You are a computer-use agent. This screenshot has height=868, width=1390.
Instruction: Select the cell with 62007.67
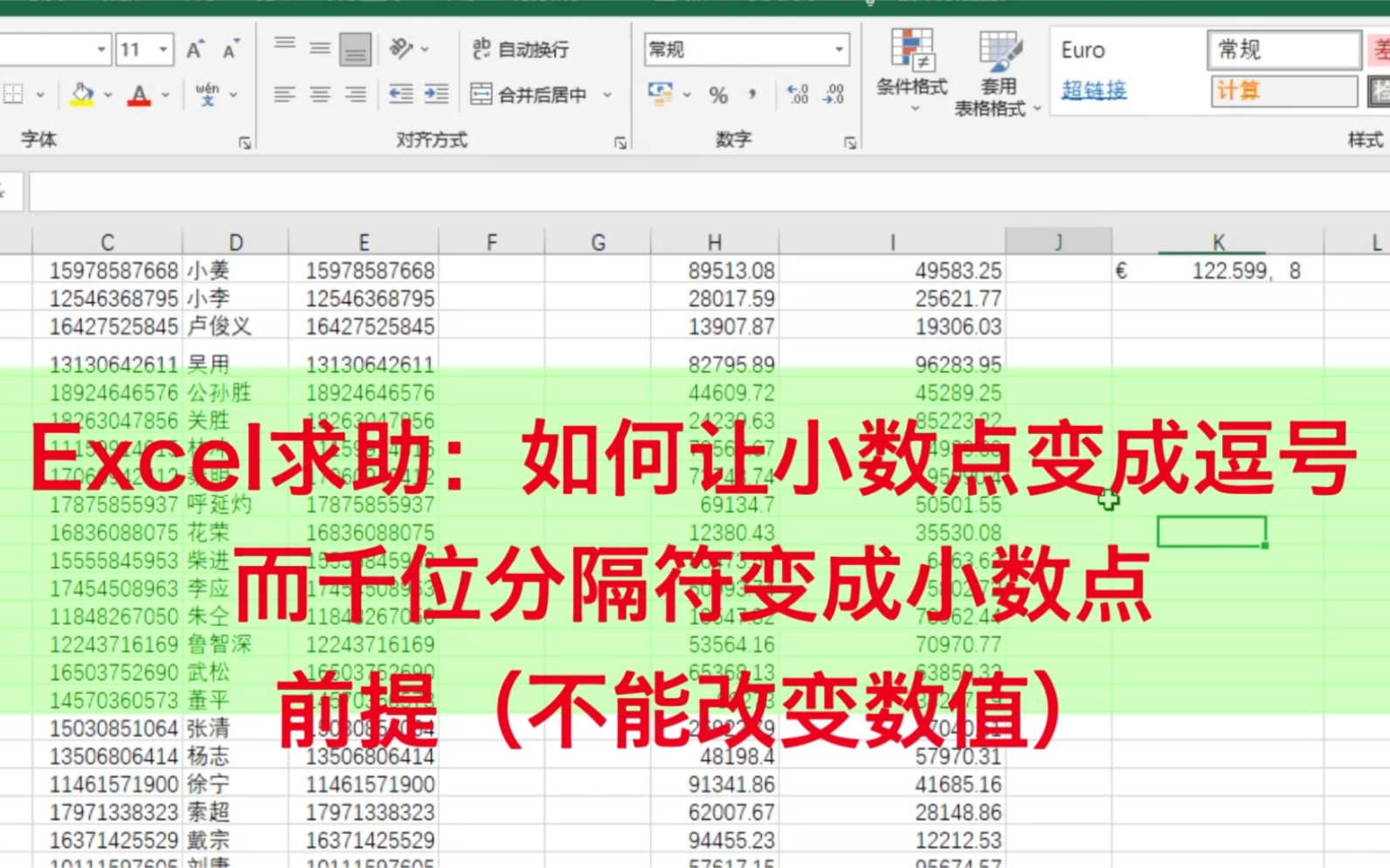click(715, 812)
